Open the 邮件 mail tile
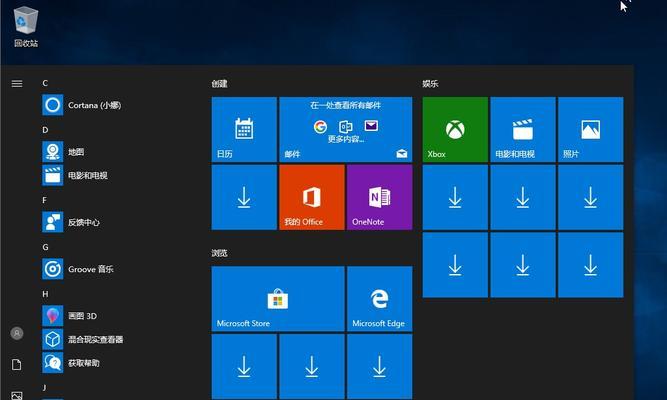The image size is (667, 400). 346,129
